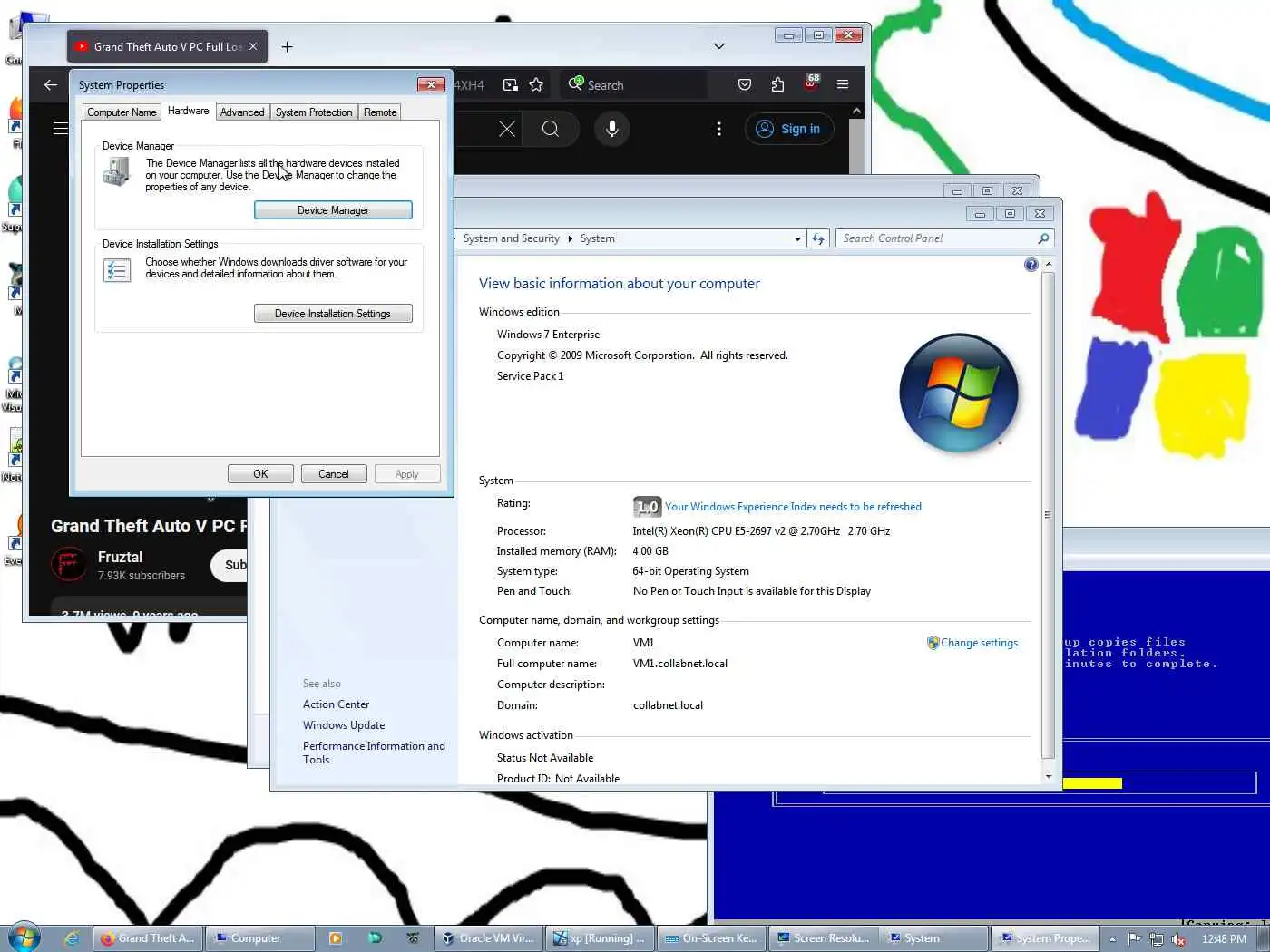Open Device Installation Settings button
This screenshot has width=1270, height=952.
click(333, 314)
